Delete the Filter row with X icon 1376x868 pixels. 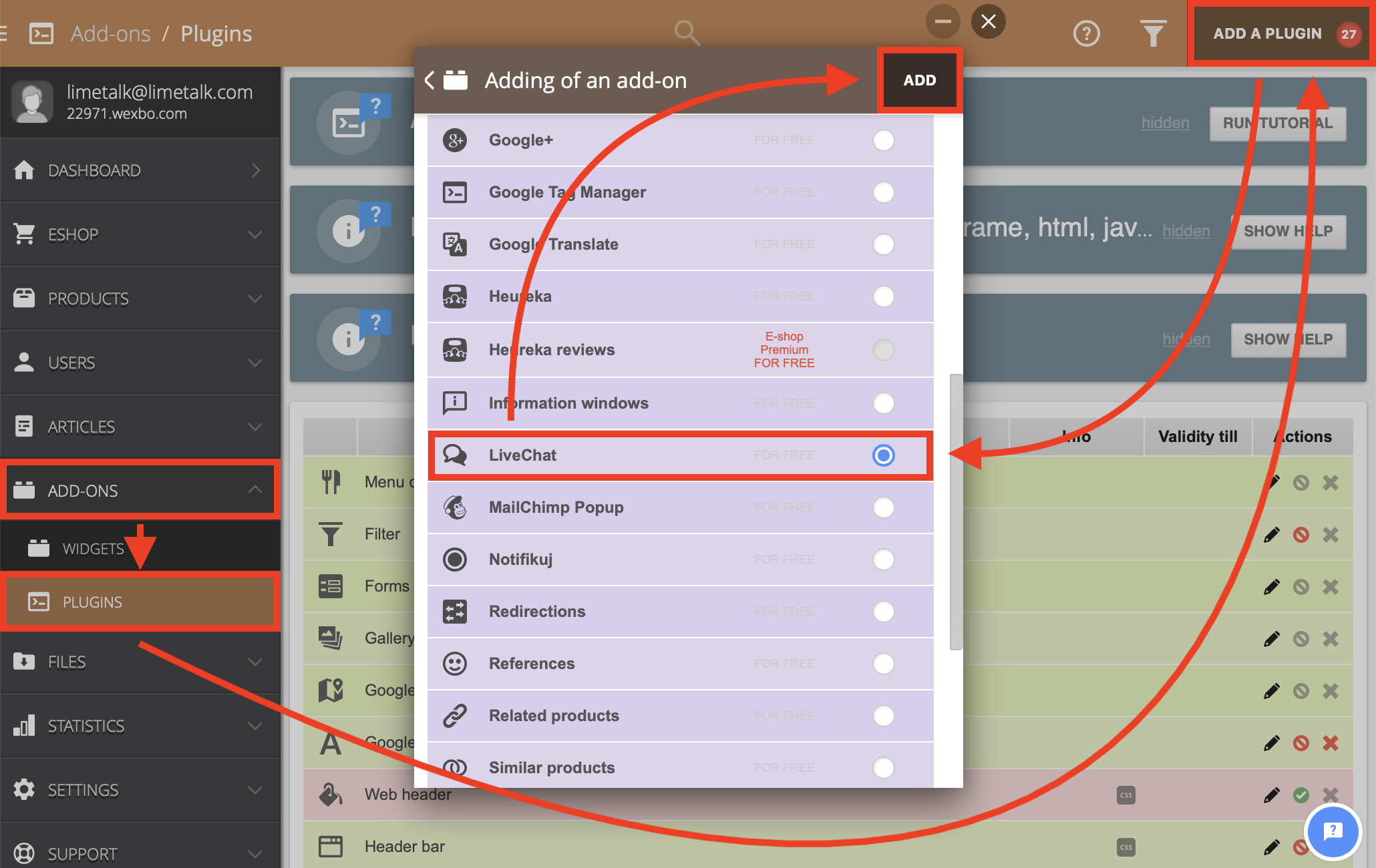(x=1331, y=534)
